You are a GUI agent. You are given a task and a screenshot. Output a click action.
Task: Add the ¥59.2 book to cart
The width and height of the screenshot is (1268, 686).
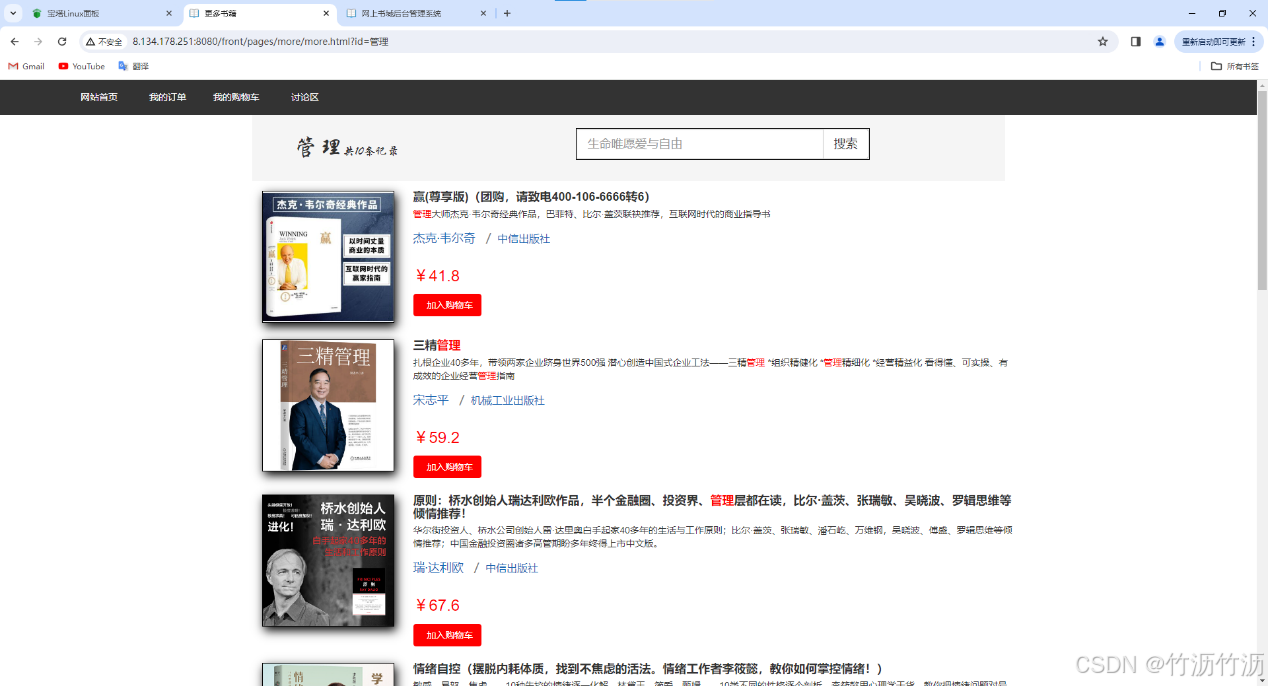447,467
